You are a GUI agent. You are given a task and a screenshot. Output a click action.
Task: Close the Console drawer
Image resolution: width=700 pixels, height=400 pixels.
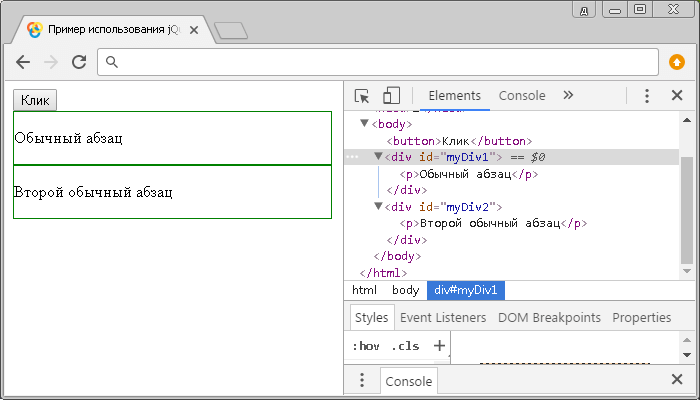coord(677,379)
